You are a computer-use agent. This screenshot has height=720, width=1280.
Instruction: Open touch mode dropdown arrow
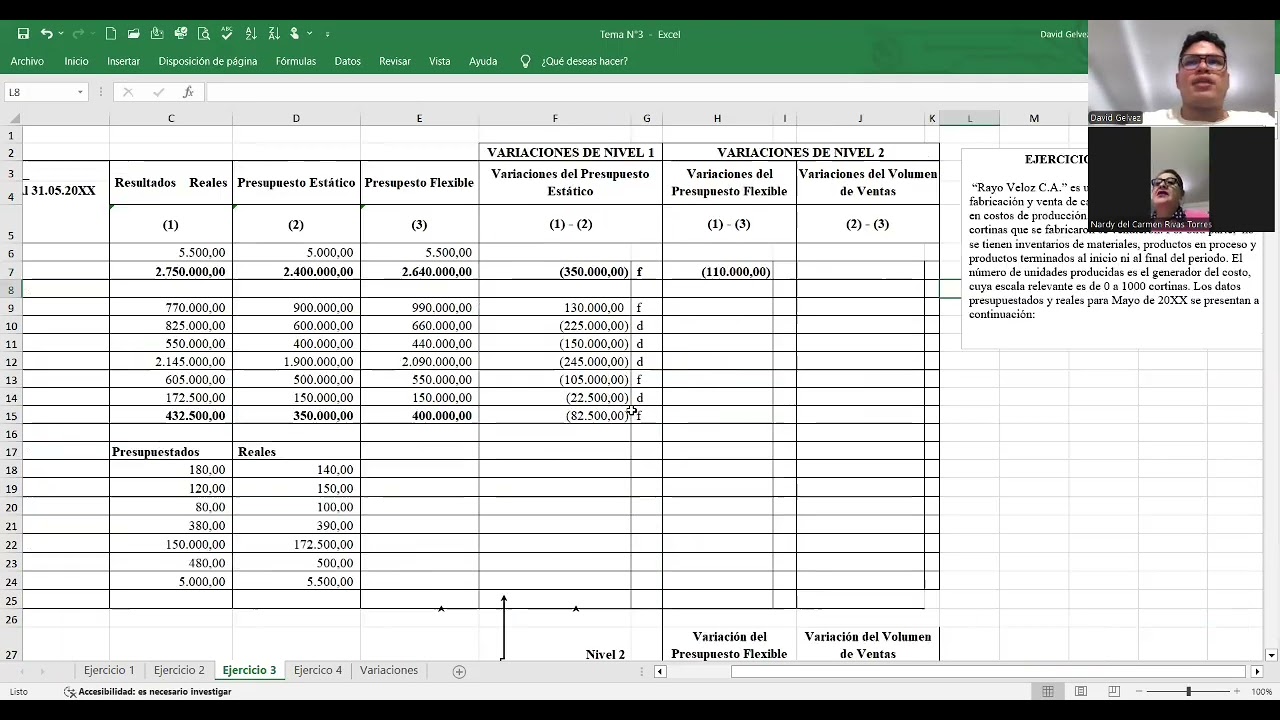(x=309, y=34)
